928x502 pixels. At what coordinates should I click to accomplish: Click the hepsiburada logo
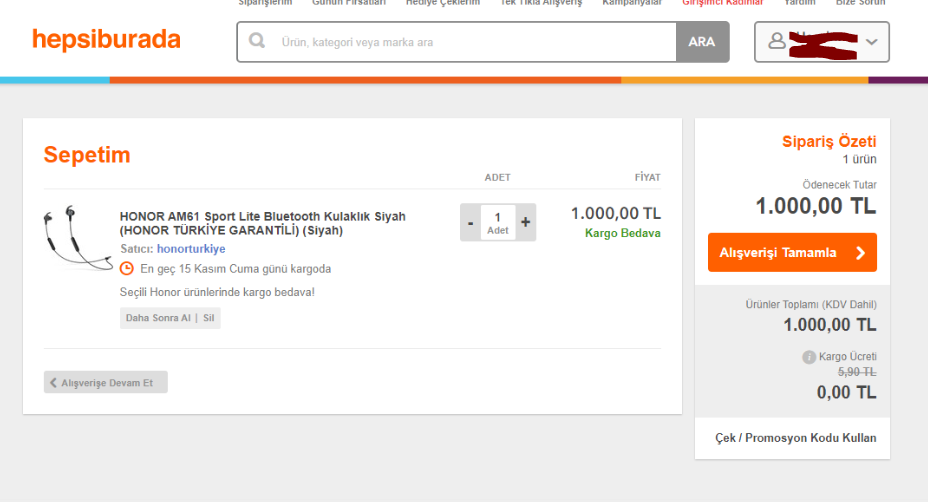pos(107,40)
